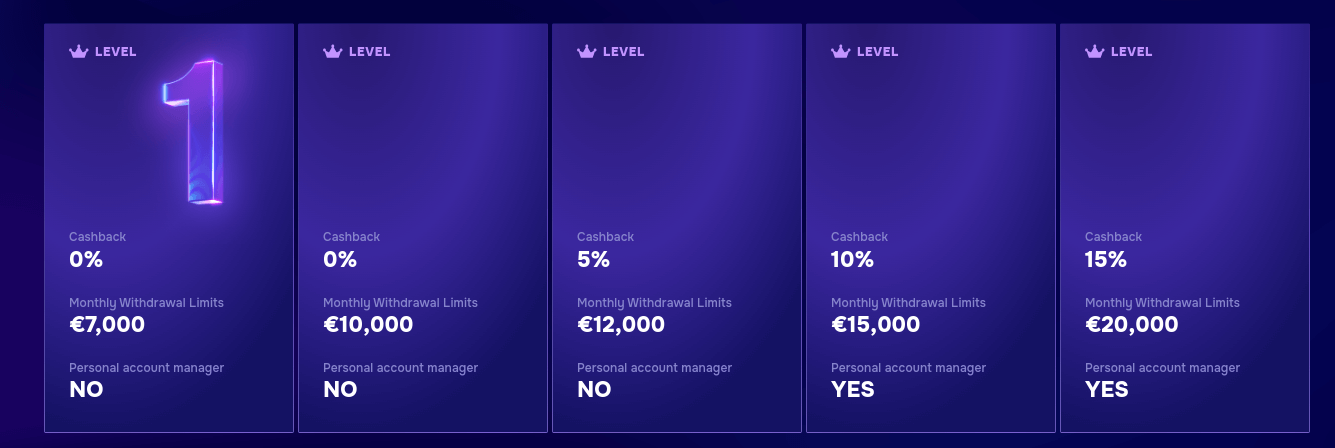Click the €7,000 monthly withdrawal limit

(107, 324)
